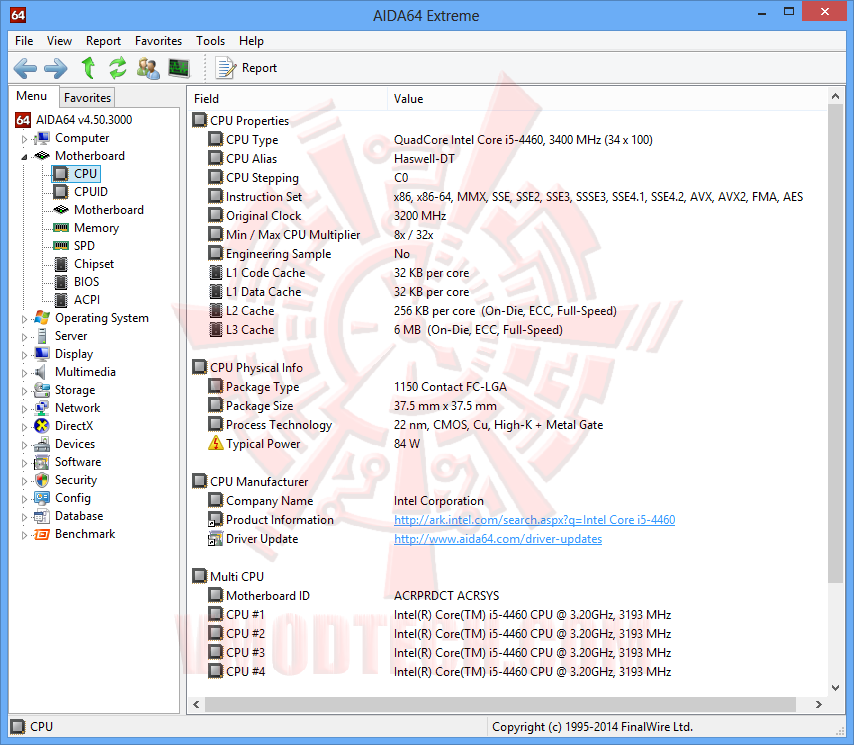Select the Security shield icon
The height and width of the screenshot is (745, 854).
[42, 480]
